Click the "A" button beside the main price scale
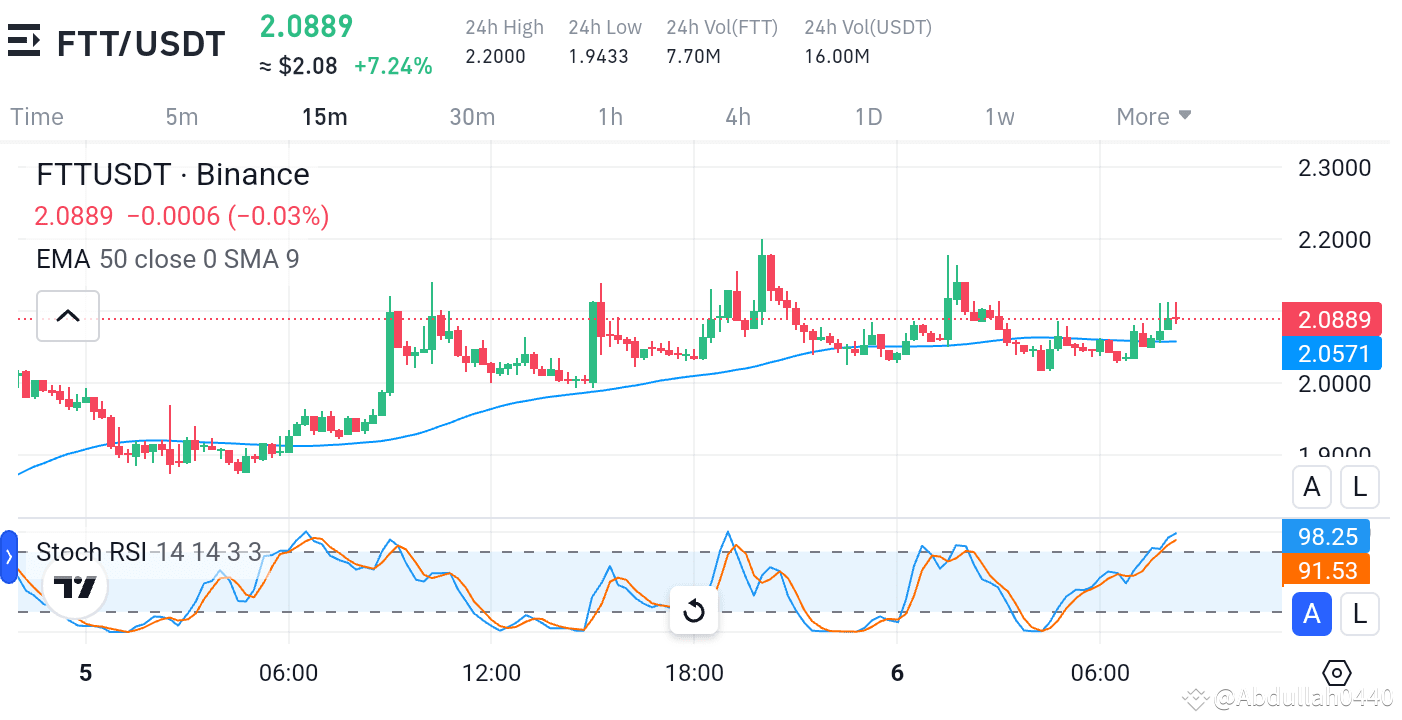1402x720 pixels. 1312,487
